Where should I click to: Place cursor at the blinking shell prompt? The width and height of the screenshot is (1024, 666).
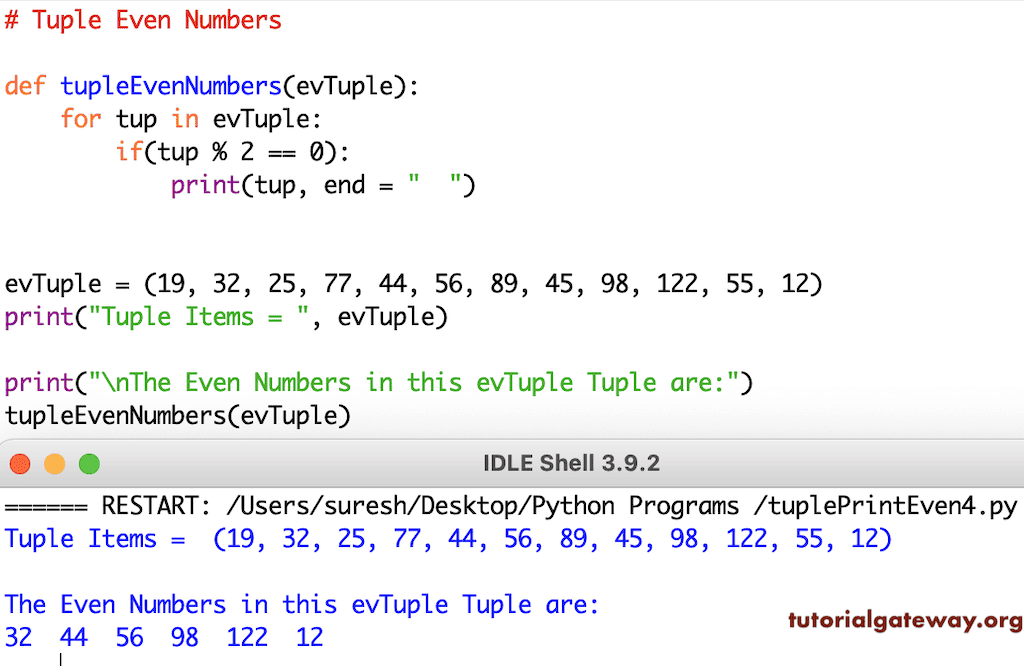pos(60,655)
